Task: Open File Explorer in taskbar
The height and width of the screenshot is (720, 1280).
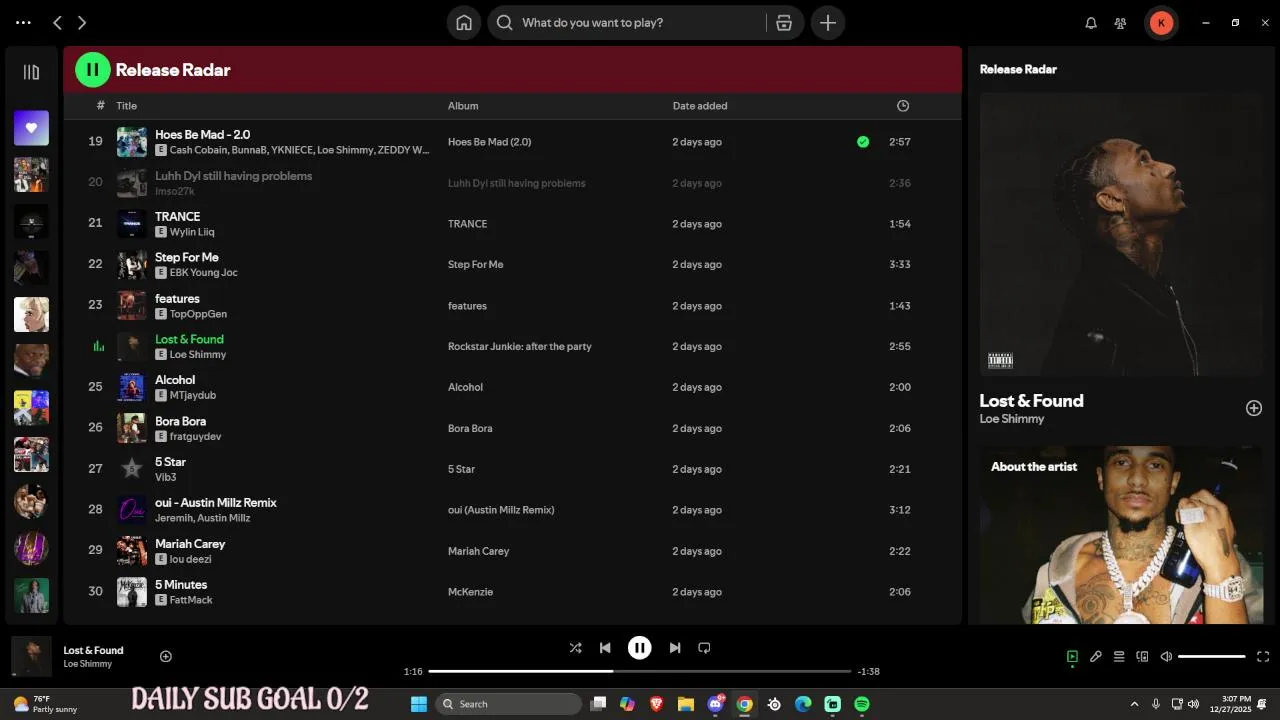Action: tap(686, 704)
